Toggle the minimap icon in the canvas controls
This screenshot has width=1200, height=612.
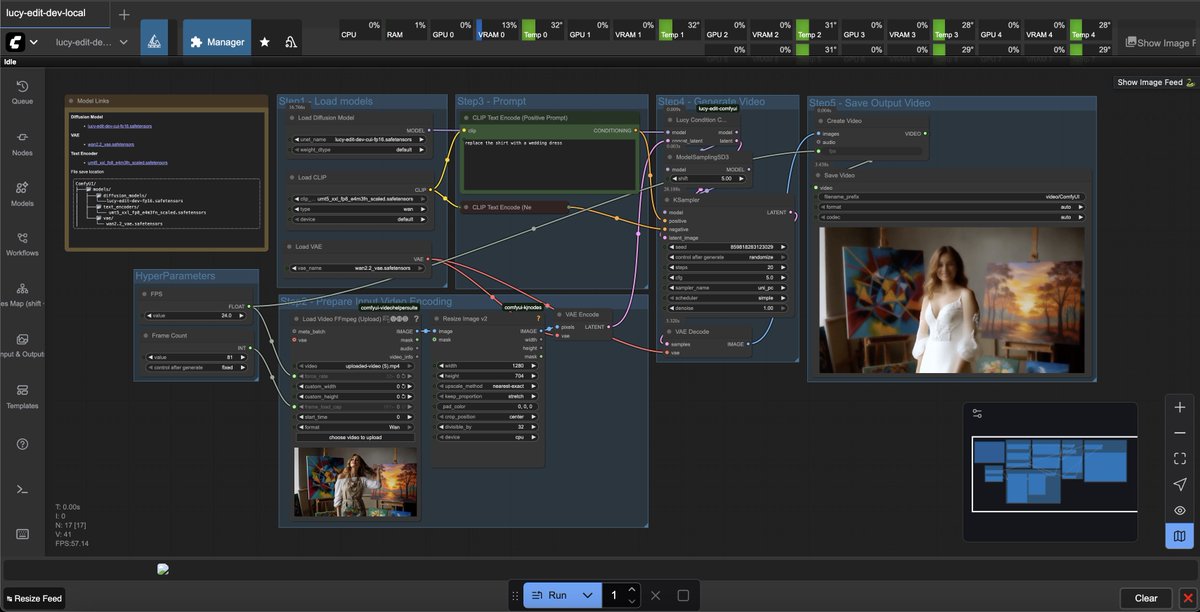(x=1180, y=534)
